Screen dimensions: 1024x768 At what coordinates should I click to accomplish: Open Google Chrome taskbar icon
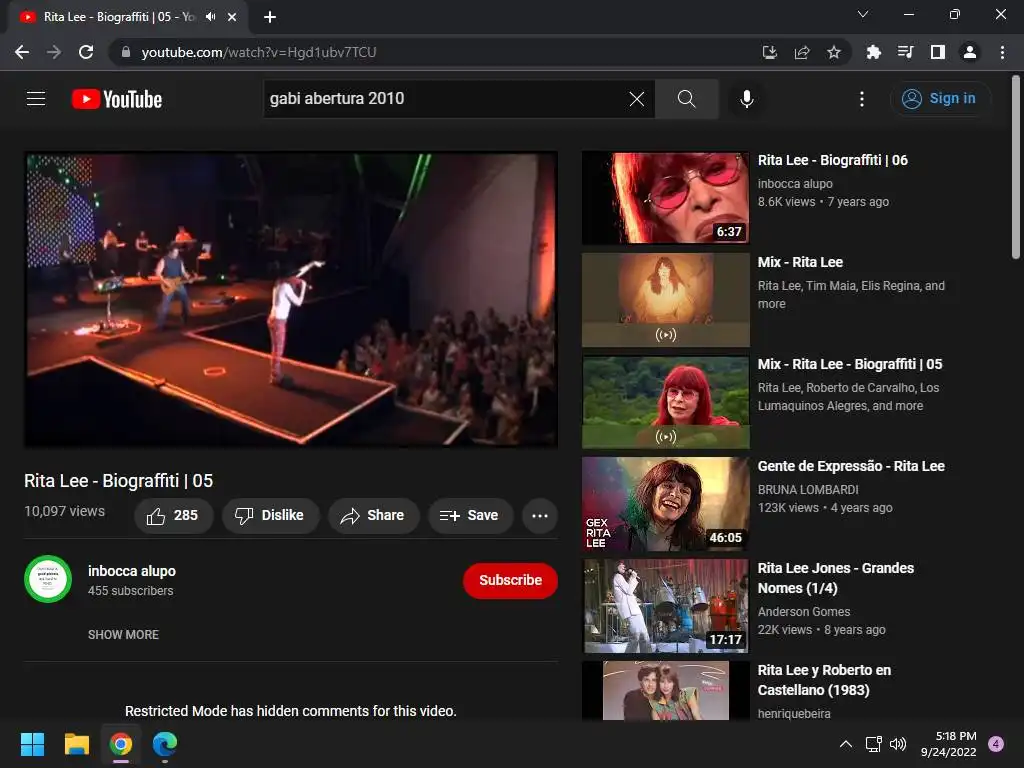click(x=121, y=744)
